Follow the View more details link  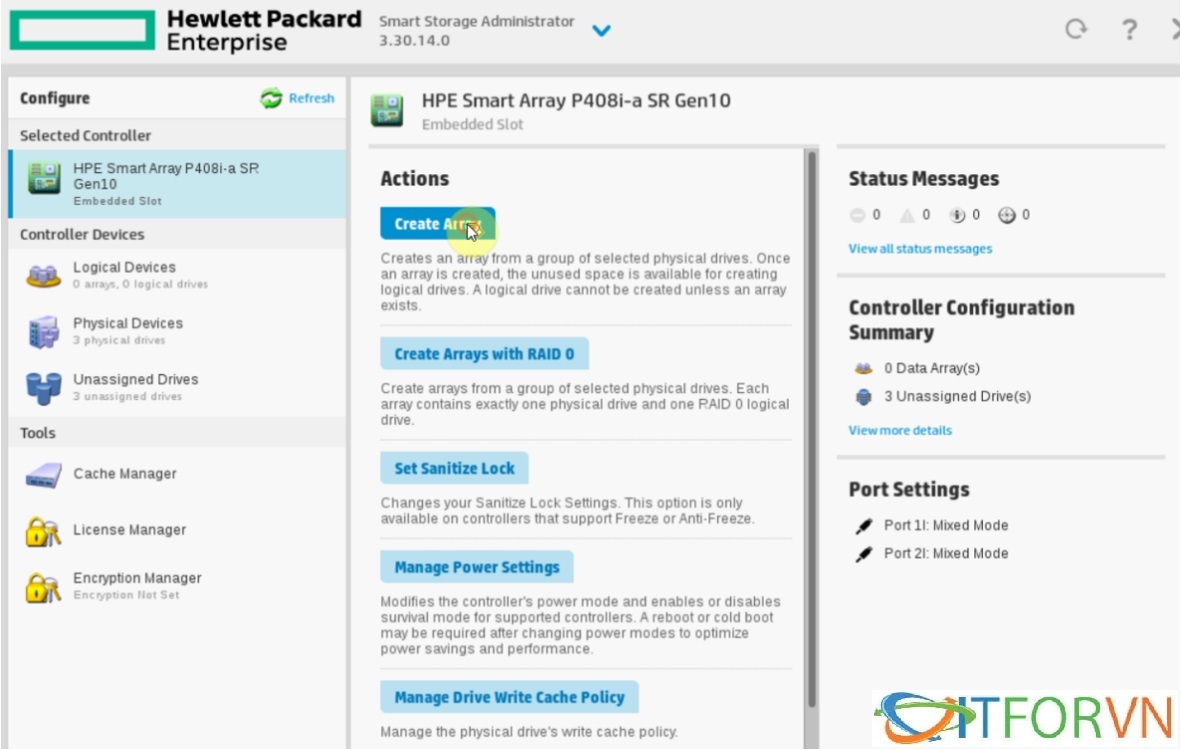(x=900, y=431)
